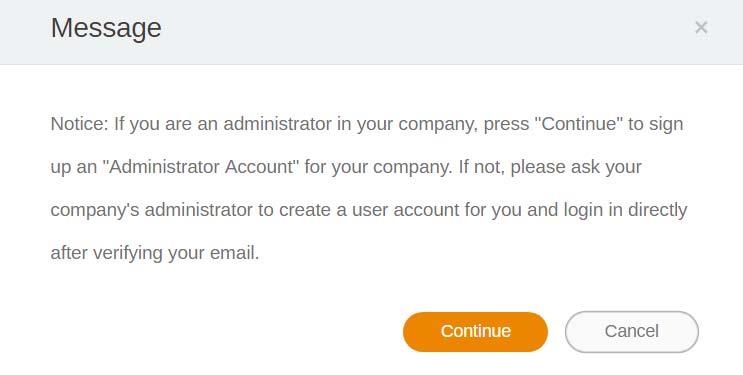Click the 'after verifying your email' line
The width and height of the screenshot is (743, 375).
(x=155, y=253)
